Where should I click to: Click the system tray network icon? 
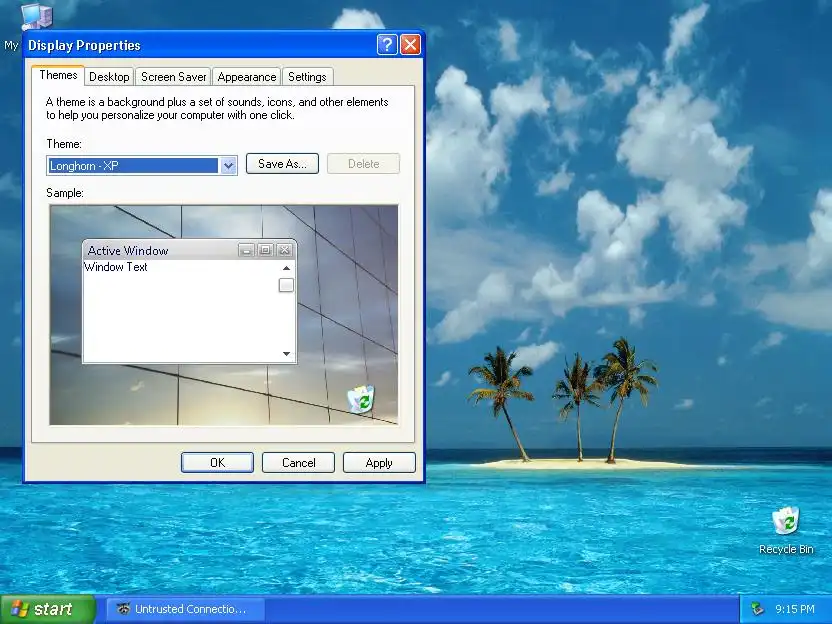click(757, 609)
